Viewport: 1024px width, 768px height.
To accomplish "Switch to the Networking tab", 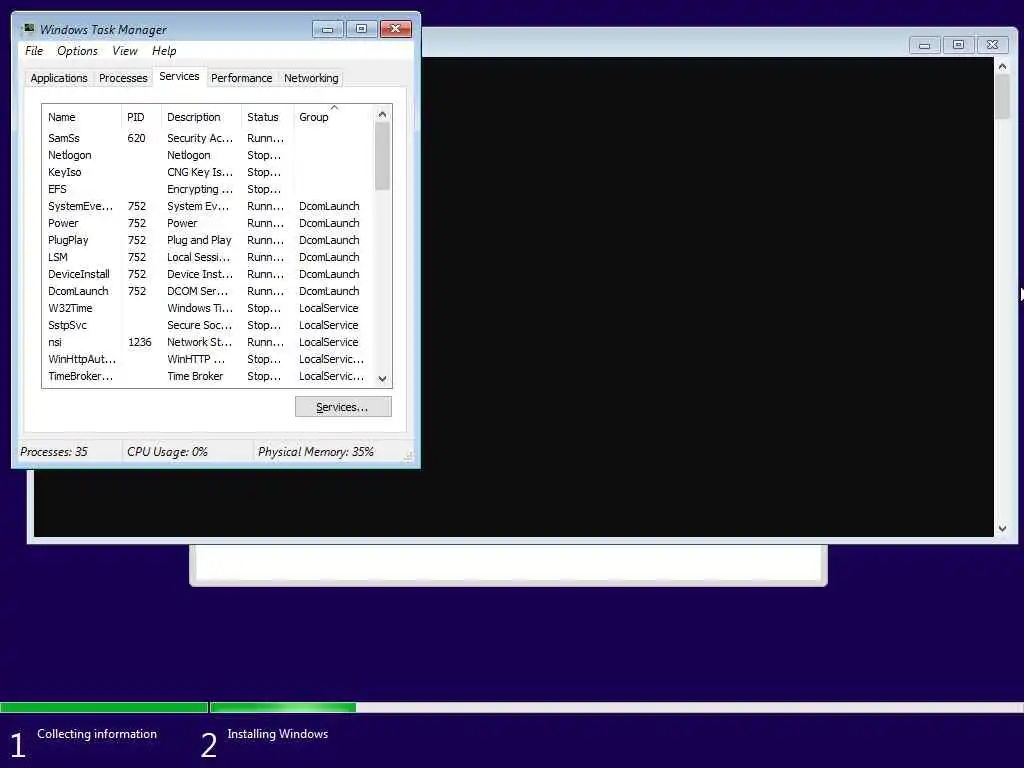I will tap(311, 78).
